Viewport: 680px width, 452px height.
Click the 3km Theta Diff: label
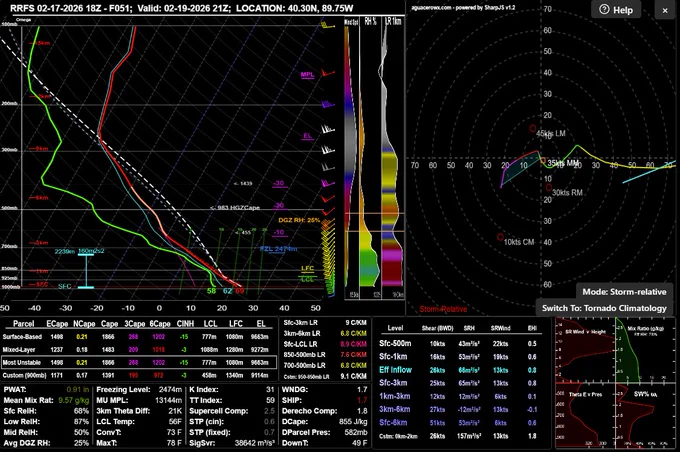coord(121,411)
